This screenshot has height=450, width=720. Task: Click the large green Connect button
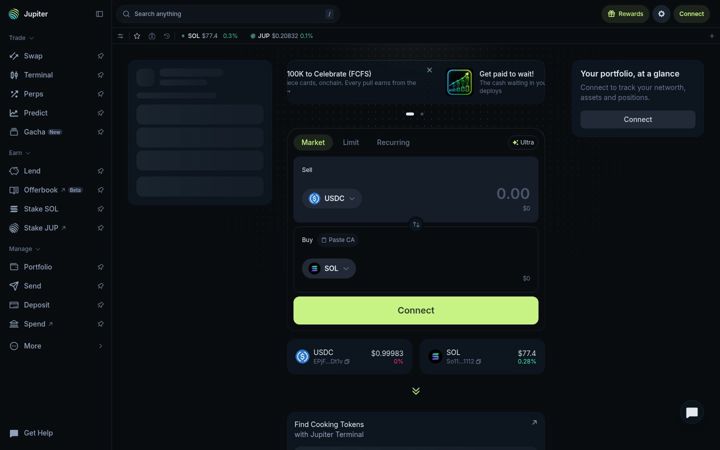coord(416,310)
